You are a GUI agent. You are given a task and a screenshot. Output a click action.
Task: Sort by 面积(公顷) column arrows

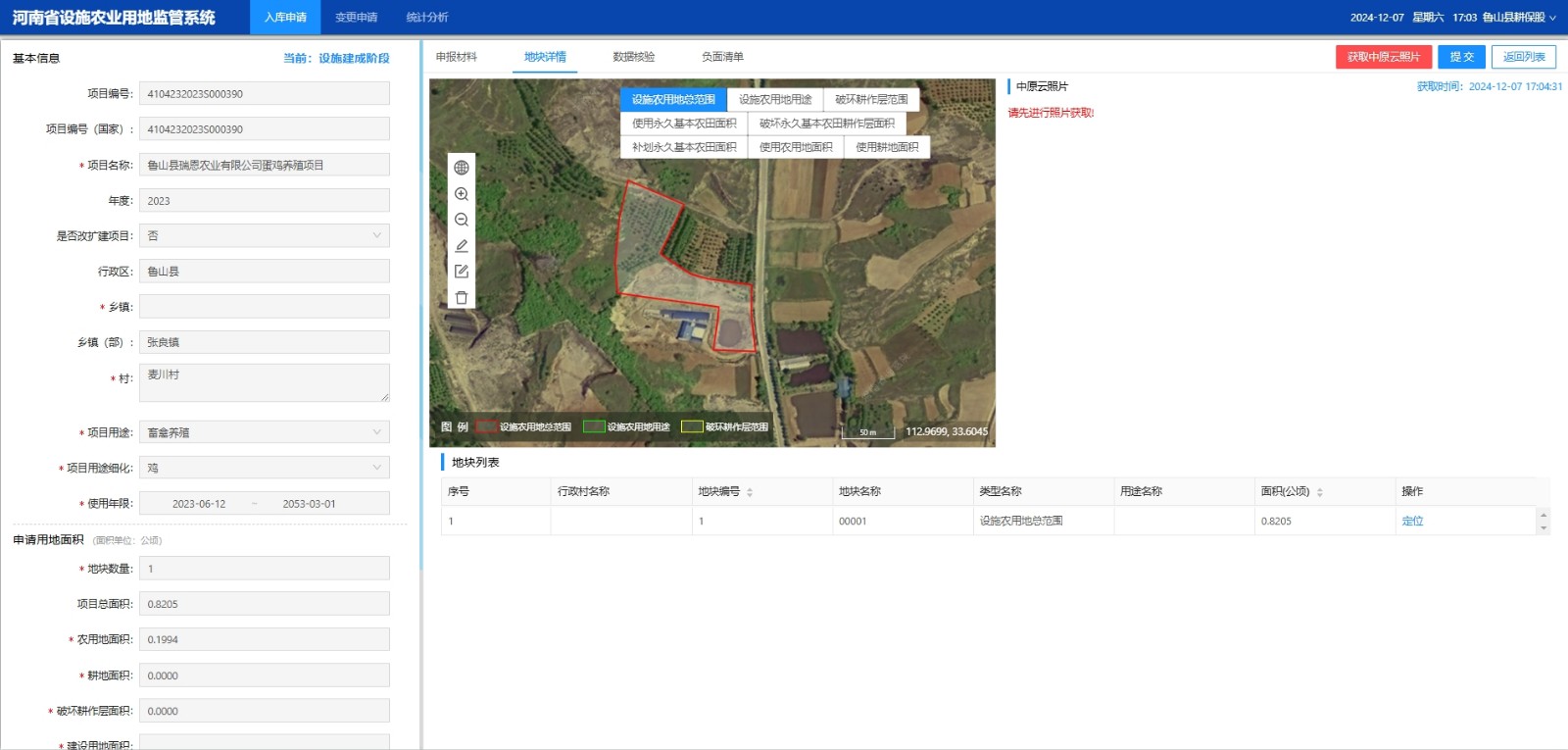(1320, 492)
